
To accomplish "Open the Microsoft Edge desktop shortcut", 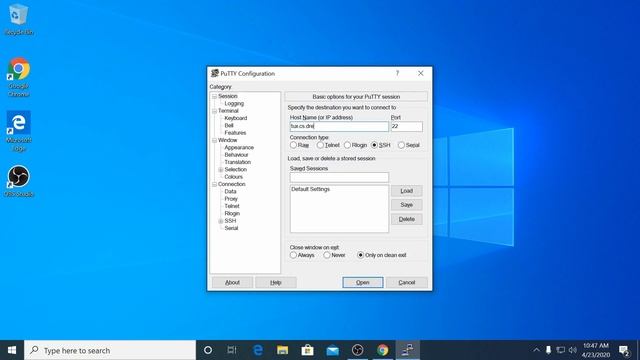I will (x=18, y=131).
